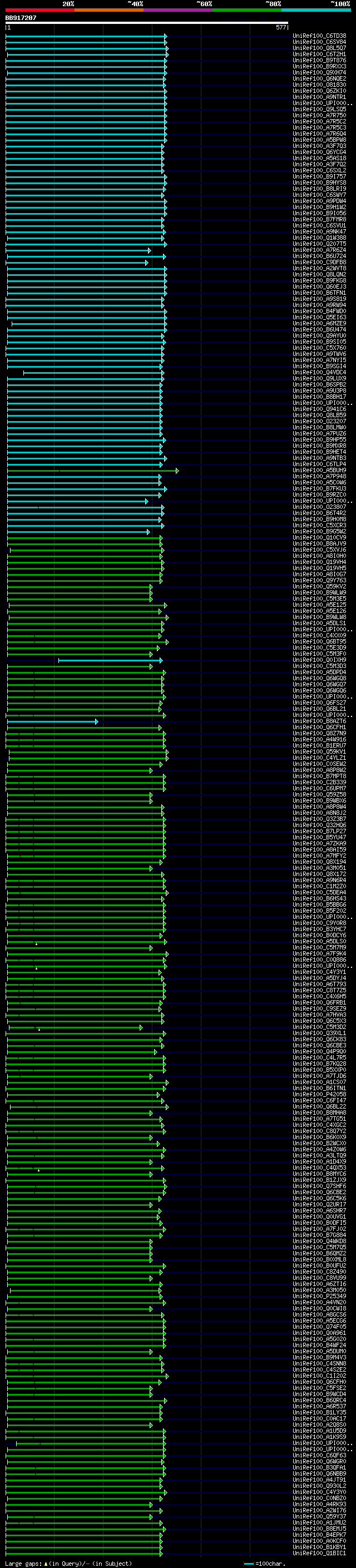Select hit label UniRef100_B4FWD0
The image size is (356, 1568).
point(319,311)
